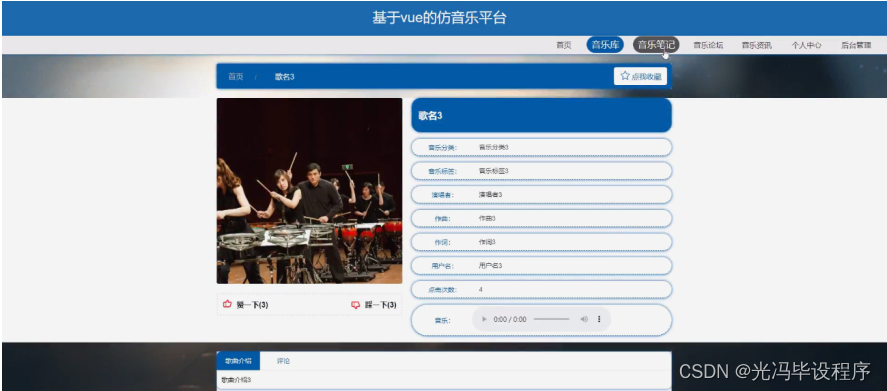
Task: Click the 用户名3 value text
Action: [490, 265]
